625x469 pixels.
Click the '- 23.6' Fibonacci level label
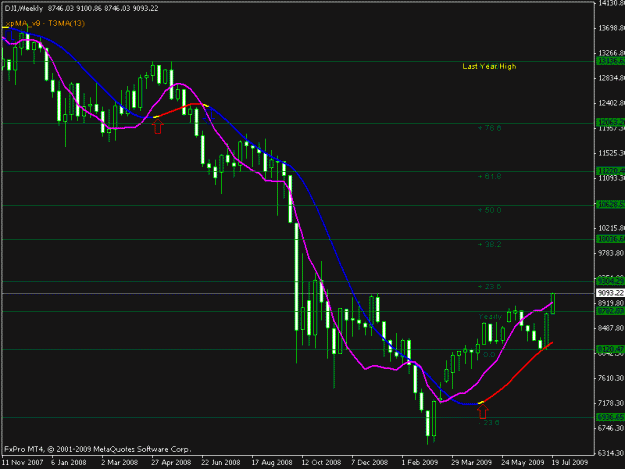pos(488,423)
